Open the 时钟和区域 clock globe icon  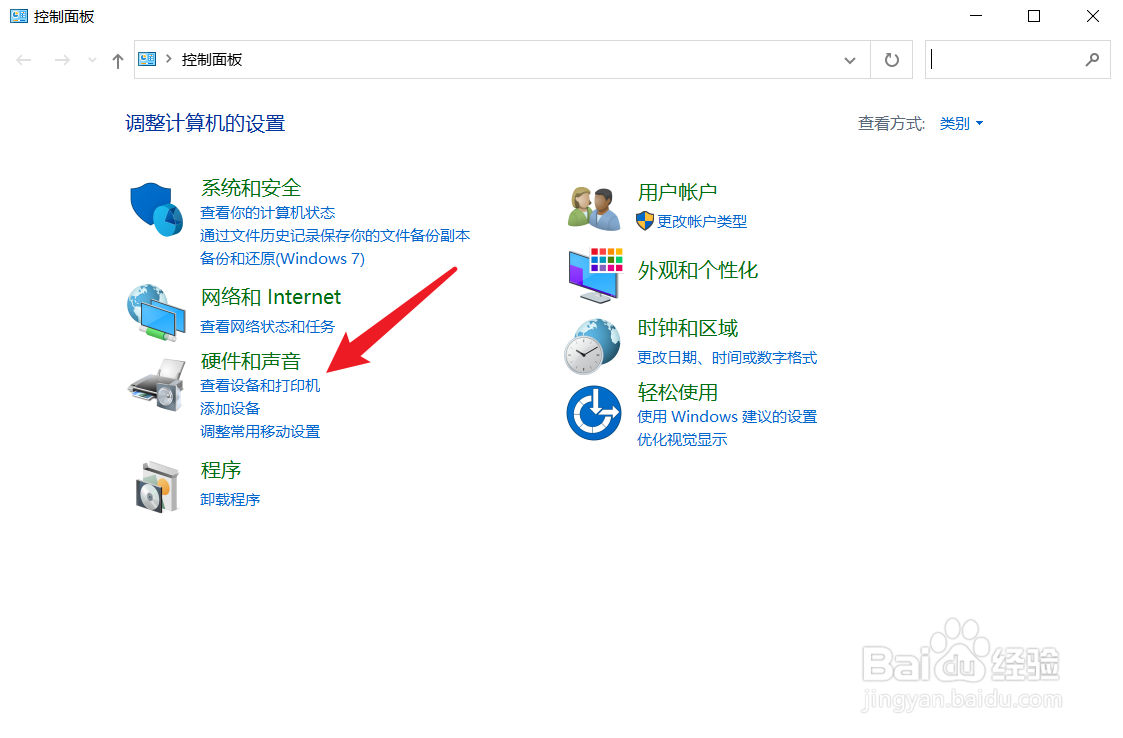pos(592,346)
